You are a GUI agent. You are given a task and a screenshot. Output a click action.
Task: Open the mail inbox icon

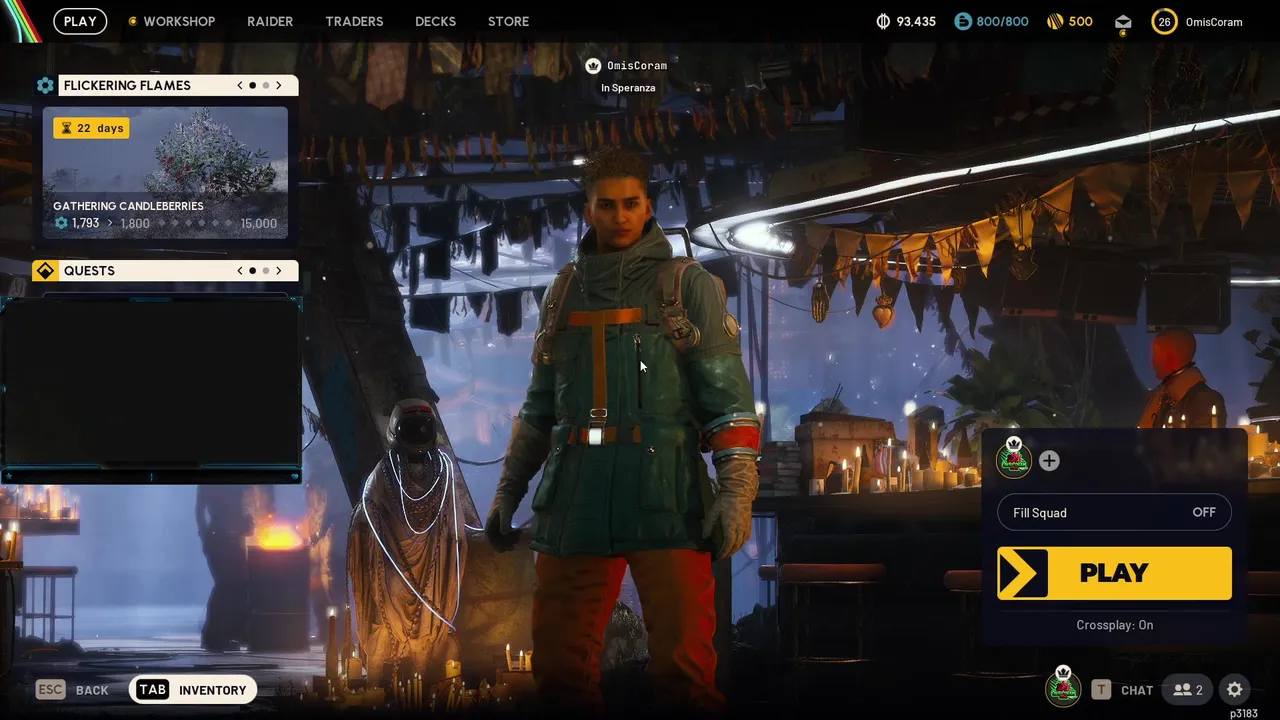tap(1123, 22)
